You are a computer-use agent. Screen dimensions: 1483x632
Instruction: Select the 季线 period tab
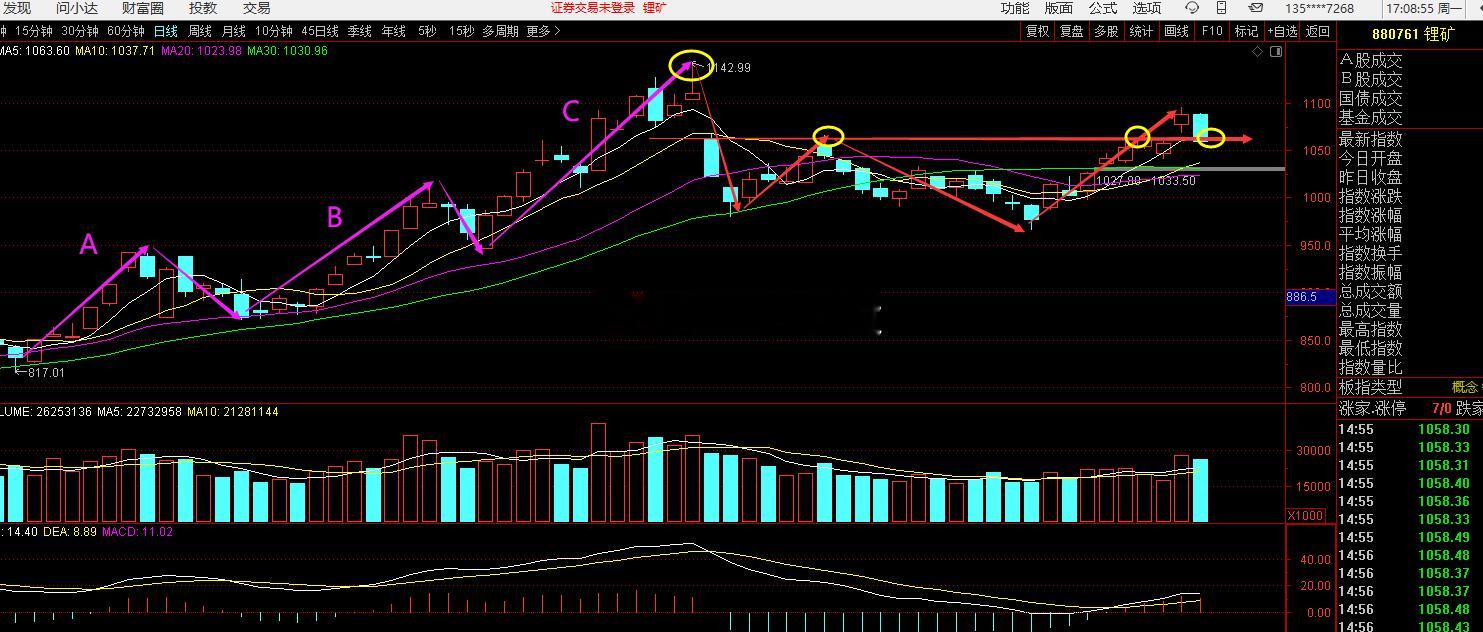point(360,31)
